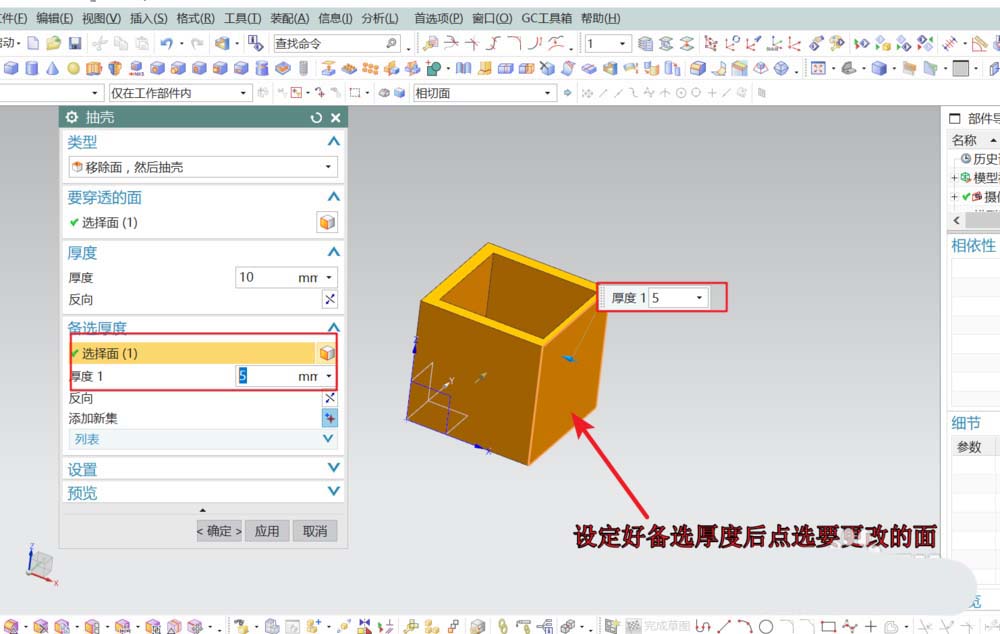Click the face selection cube in alternate thickness
Viewport: 1000px width, 634px height.
(327, 353)
